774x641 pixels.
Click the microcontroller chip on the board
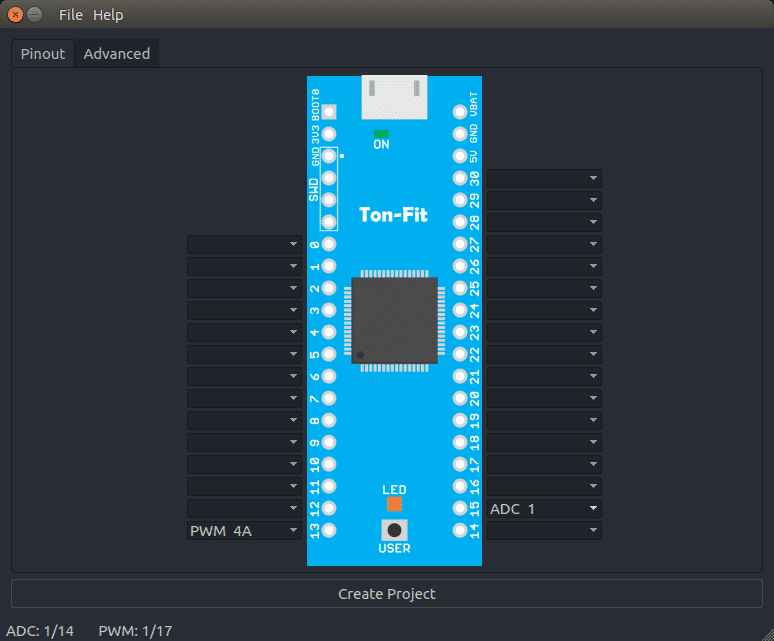point(394,320)
